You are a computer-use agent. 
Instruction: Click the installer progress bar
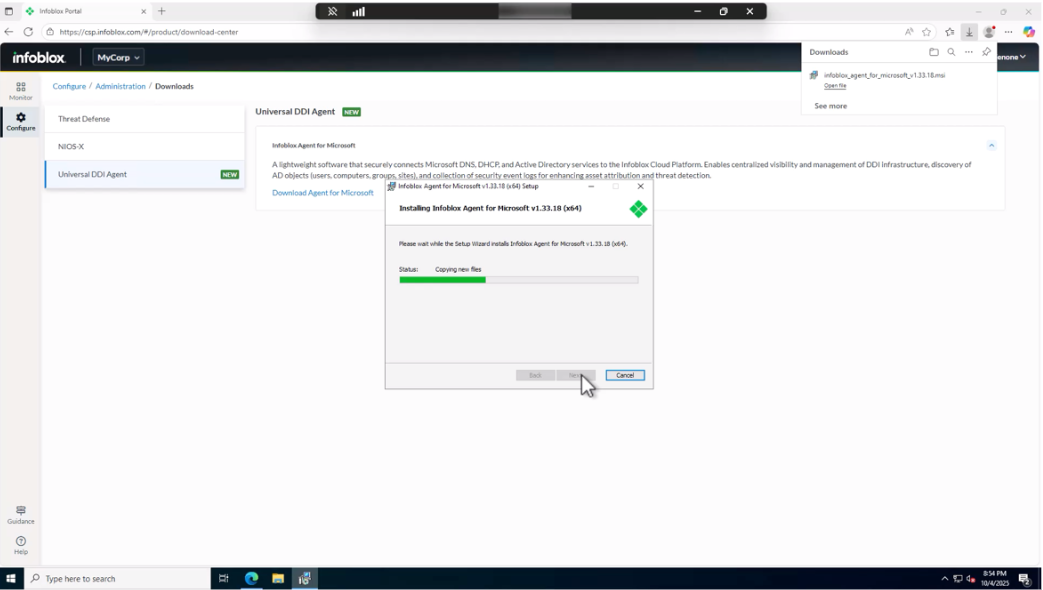pyautogui.click(x=519, y=281)
